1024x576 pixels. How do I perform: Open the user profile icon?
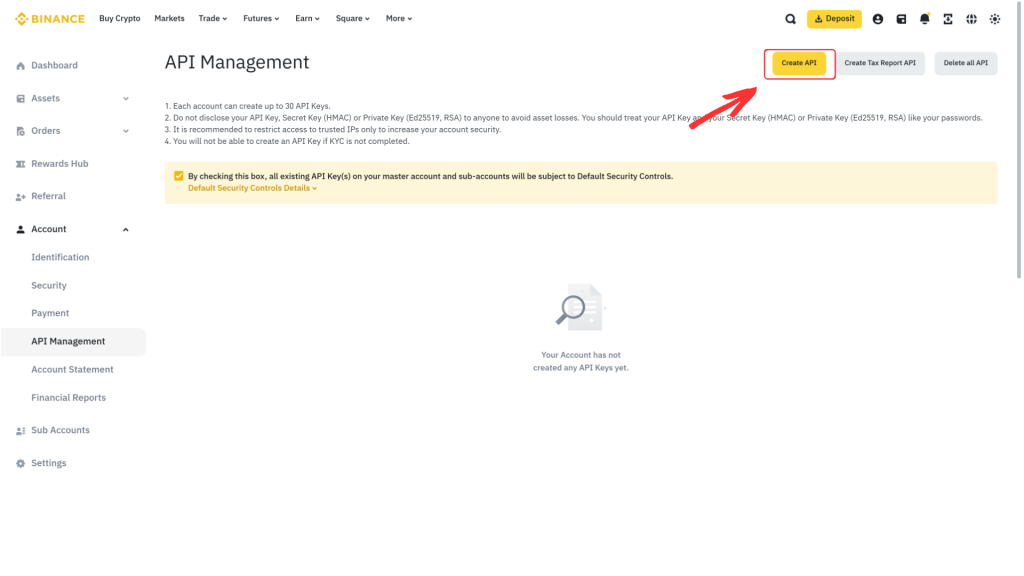[878, 19]
